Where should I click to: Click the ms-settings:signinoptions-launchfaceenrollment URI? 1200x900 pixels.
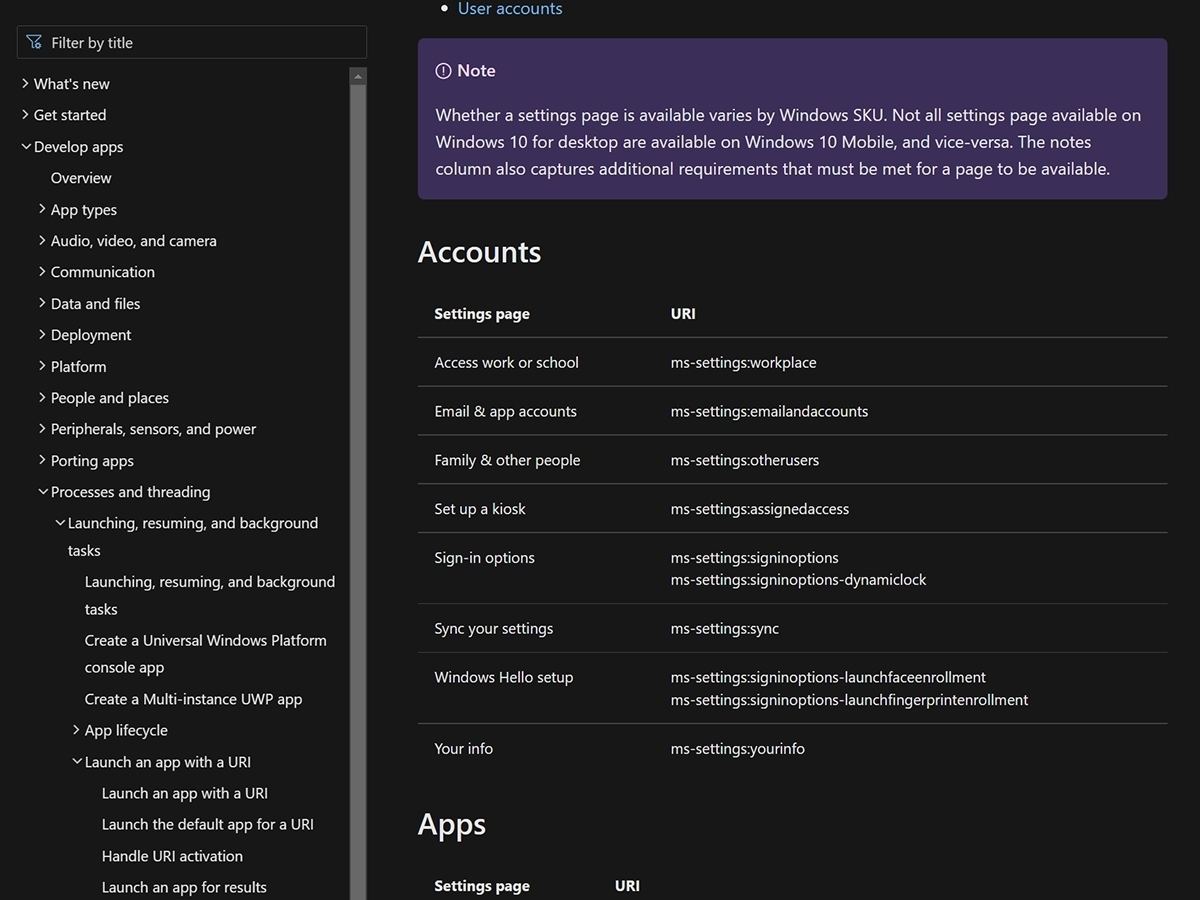click(828, 678)
